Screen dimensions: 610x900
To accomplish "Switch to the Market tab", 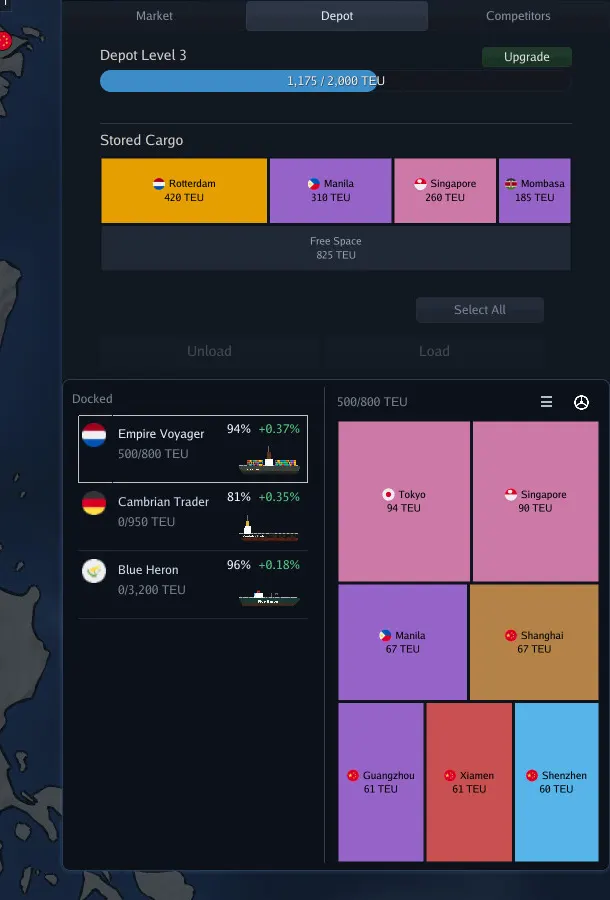I will point(154,15).
